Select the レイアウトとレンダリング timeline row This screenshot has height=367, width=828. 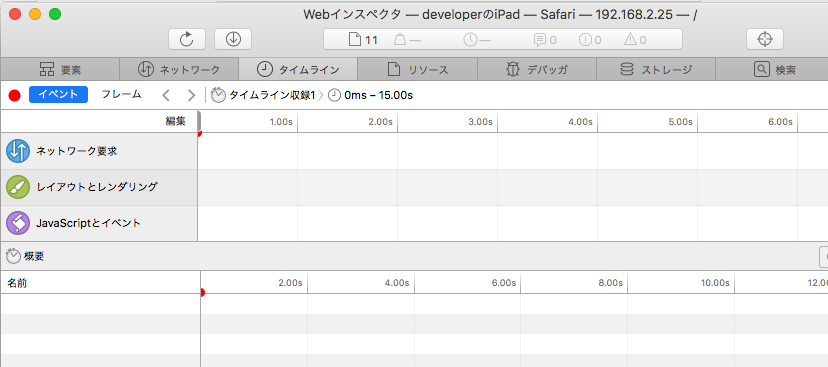(x=99, y=187)
